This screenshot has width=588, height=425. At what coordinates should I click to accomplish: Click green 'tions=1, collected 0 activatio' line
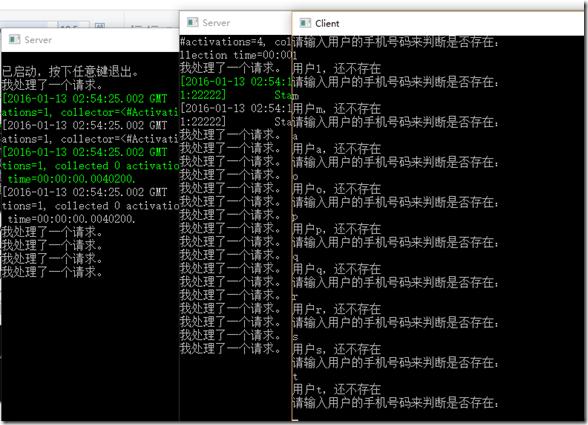(90, 166)
